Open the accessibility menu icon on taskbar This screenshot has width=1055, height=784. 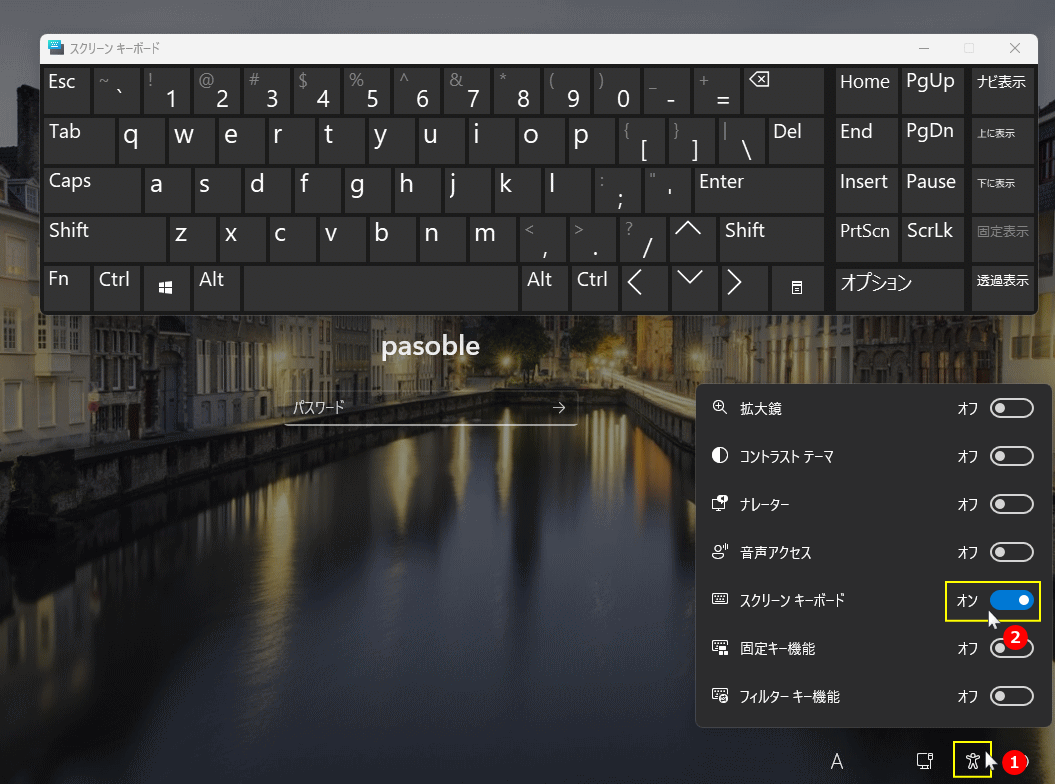click(x=972, y=760)
